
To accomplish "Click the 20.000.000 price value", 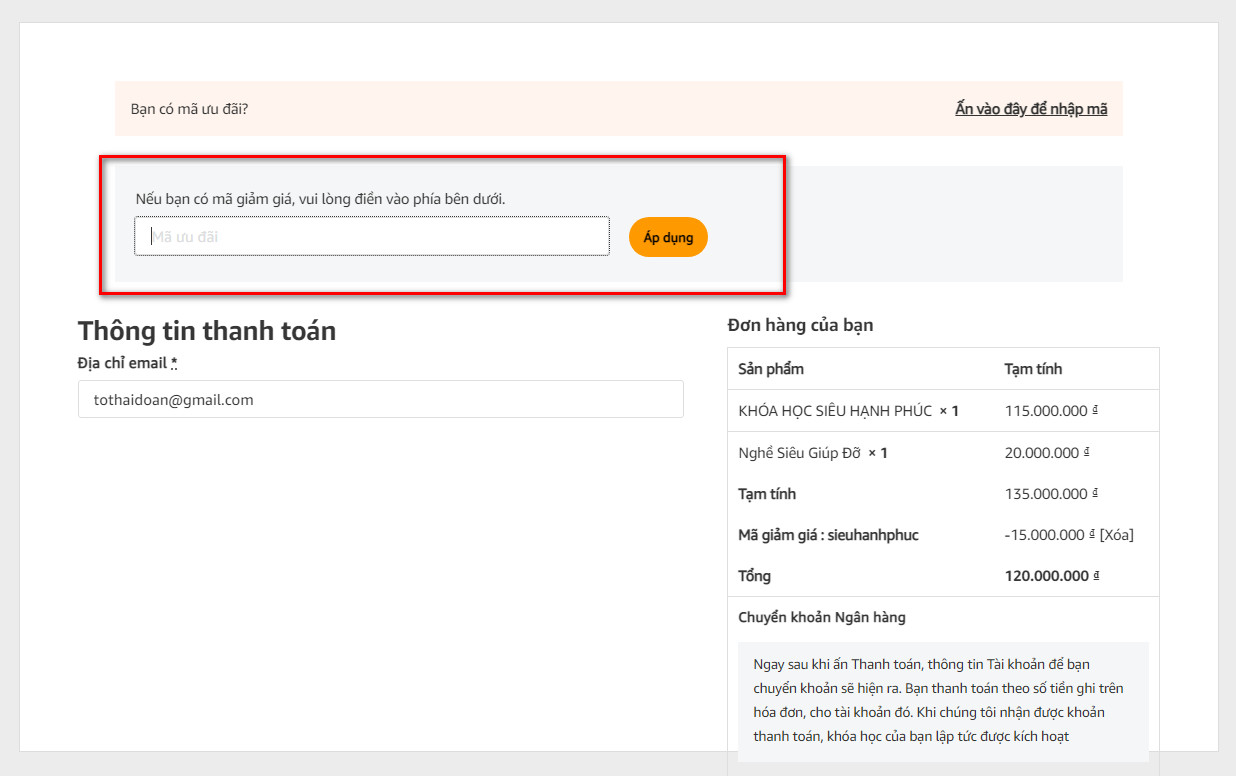I will (1048, 453).
